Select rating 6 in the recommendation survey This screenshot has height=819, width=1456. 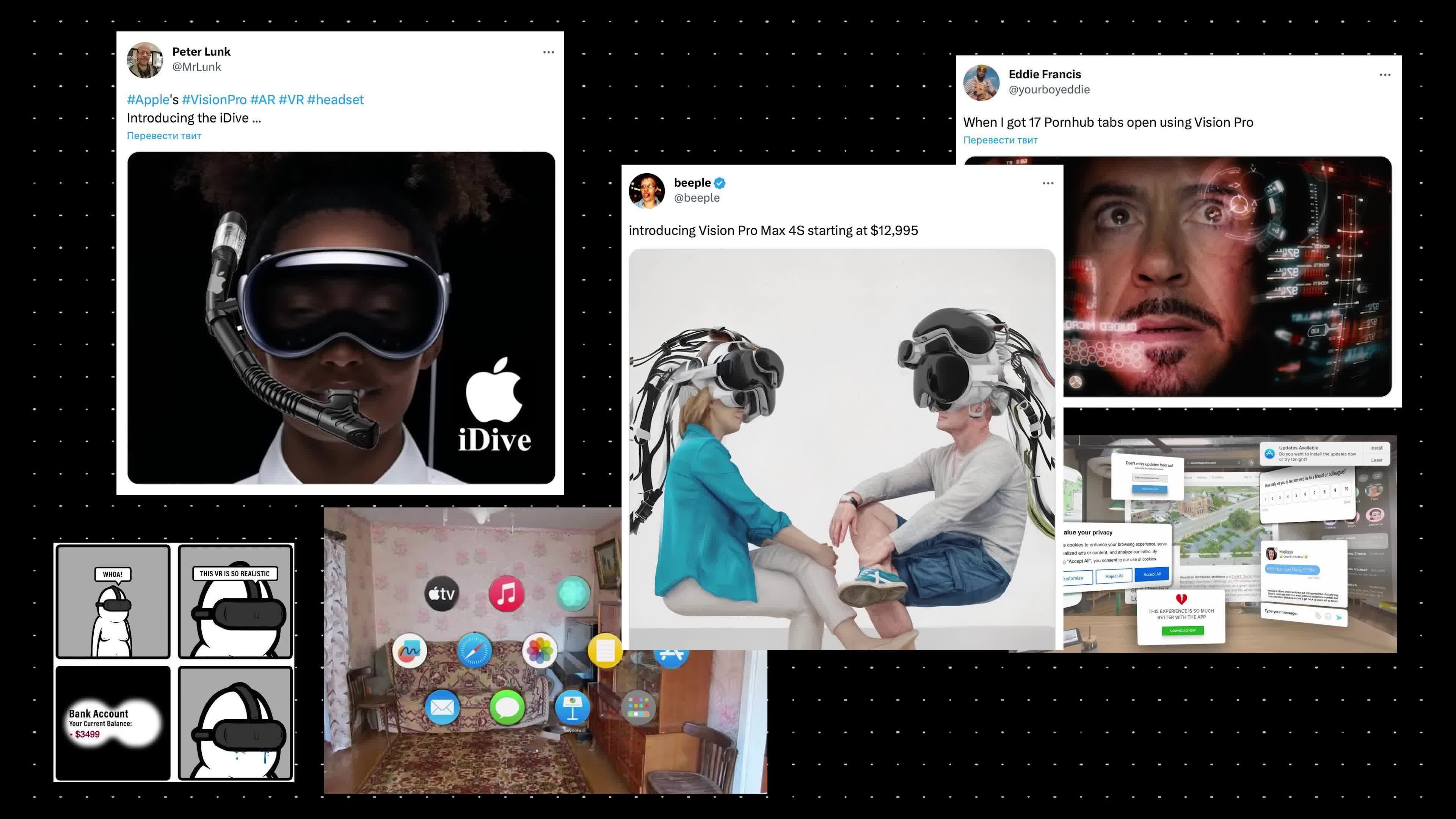tap(1305, 494)
